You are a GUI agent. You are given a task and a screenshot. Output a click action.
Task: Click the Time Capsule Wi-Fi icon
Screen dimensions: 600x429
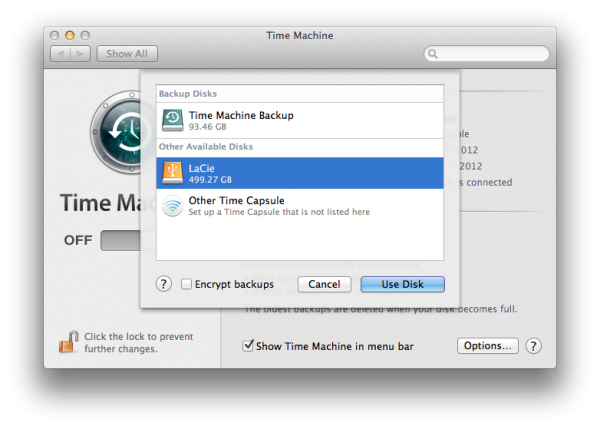[173, 206]
